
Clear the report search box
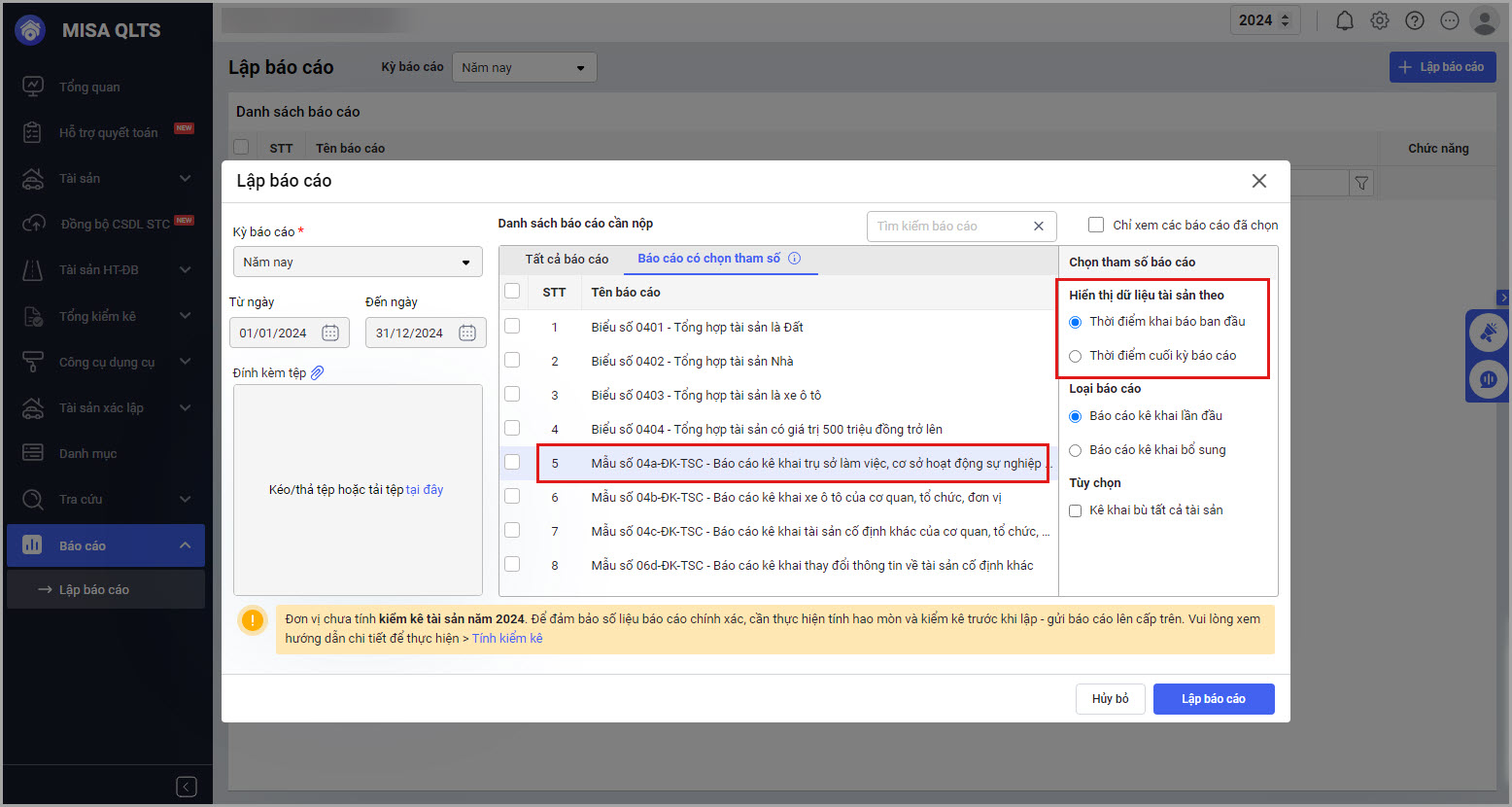pos(1038,227)
